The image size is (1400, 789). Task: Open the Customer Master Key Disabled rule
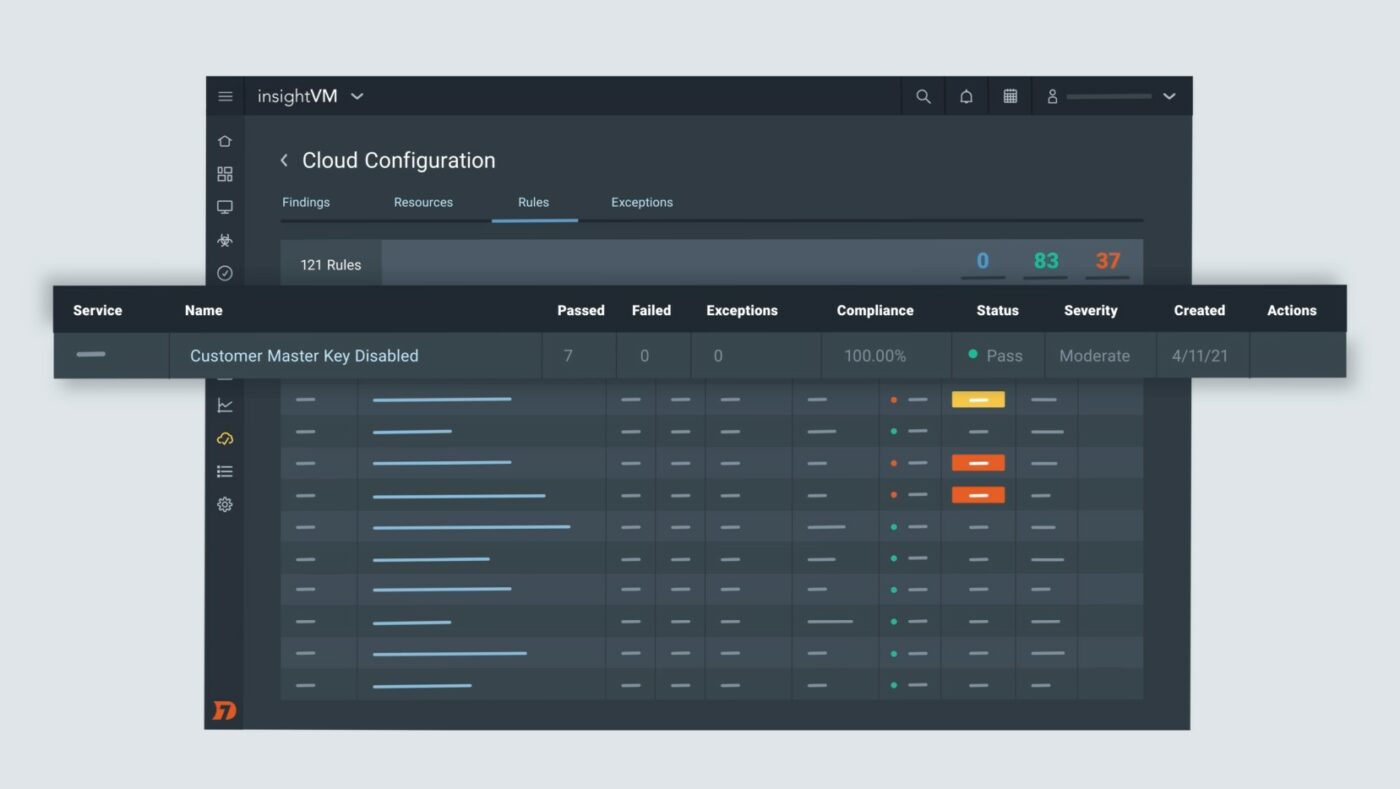[304, 356]
